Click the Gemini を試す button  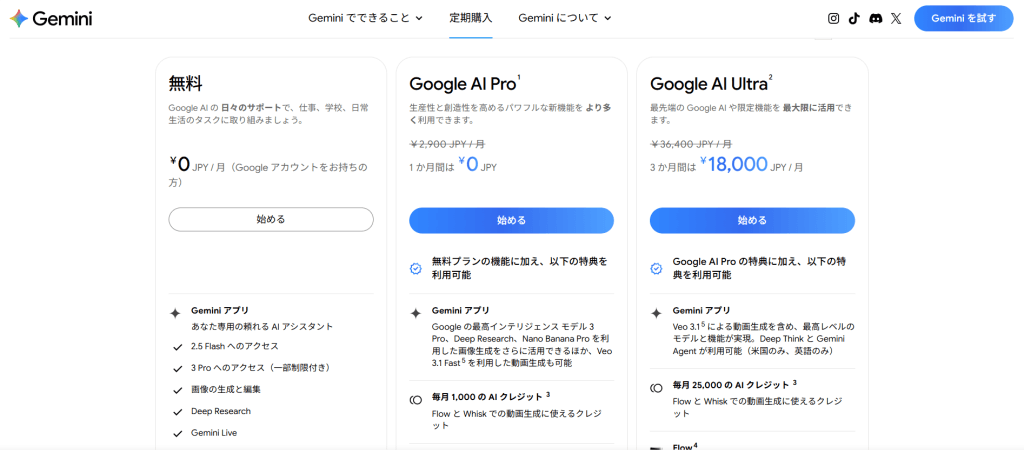(x=963, y=18)
